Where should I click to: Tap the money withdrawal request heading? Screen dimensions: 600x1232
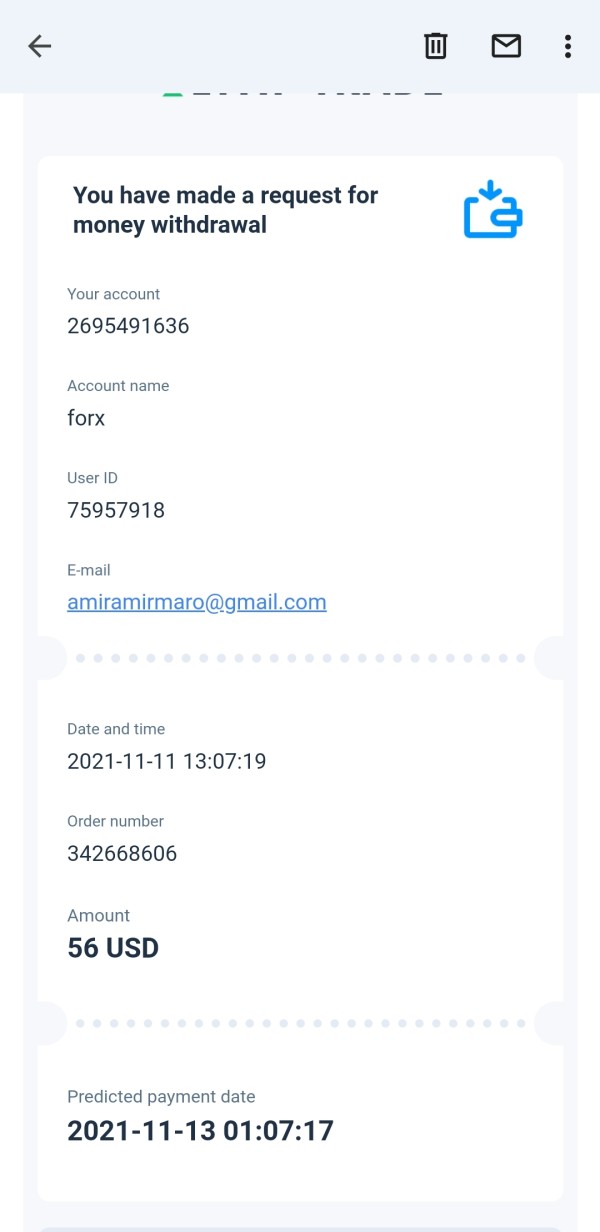point(225,210)
